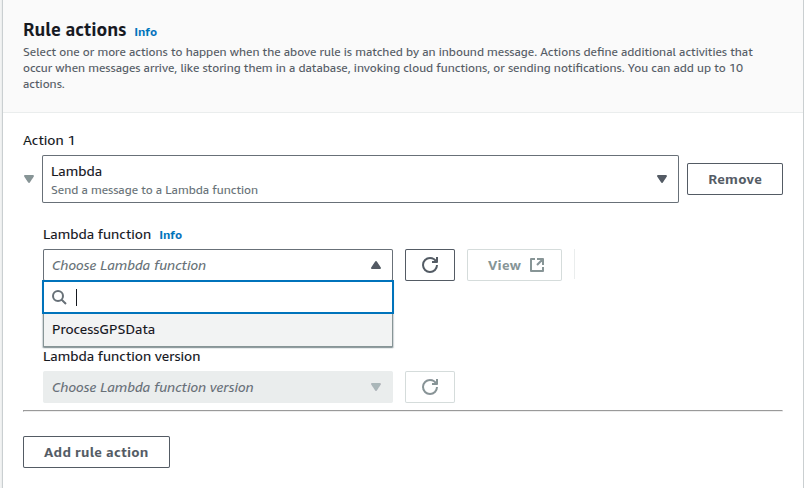Viewport: 804px width, 488px height.
Task: Open Choose Lambda function version dropdown
Action: [x=210, y=387]
